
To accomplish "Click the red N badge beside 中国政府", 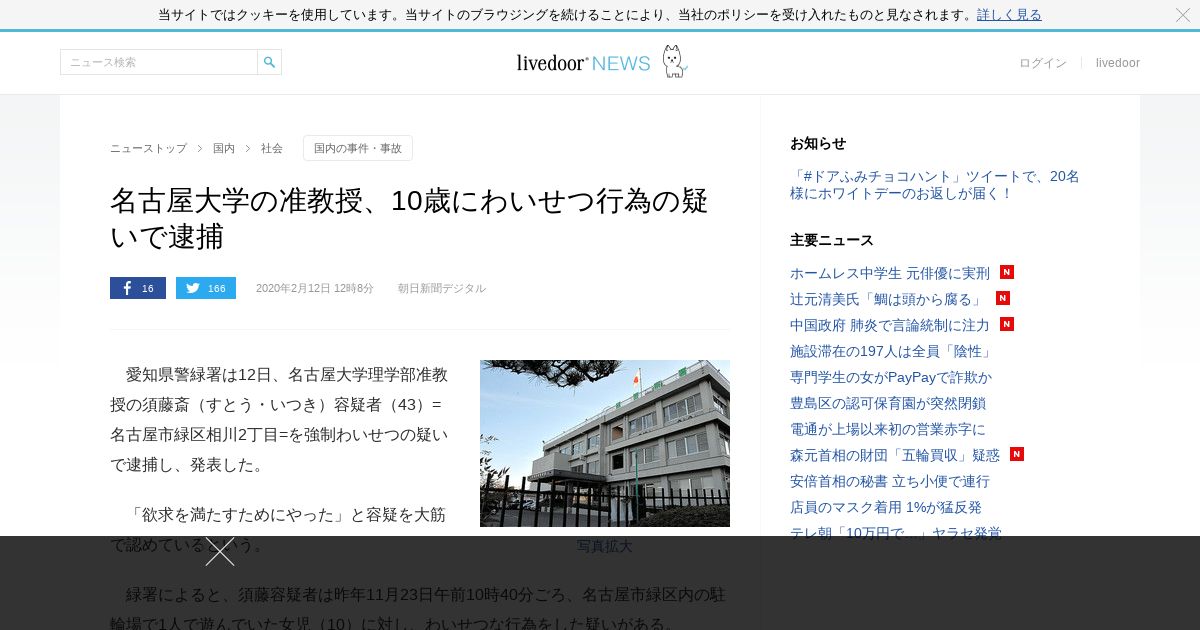I will [1007, 324].
